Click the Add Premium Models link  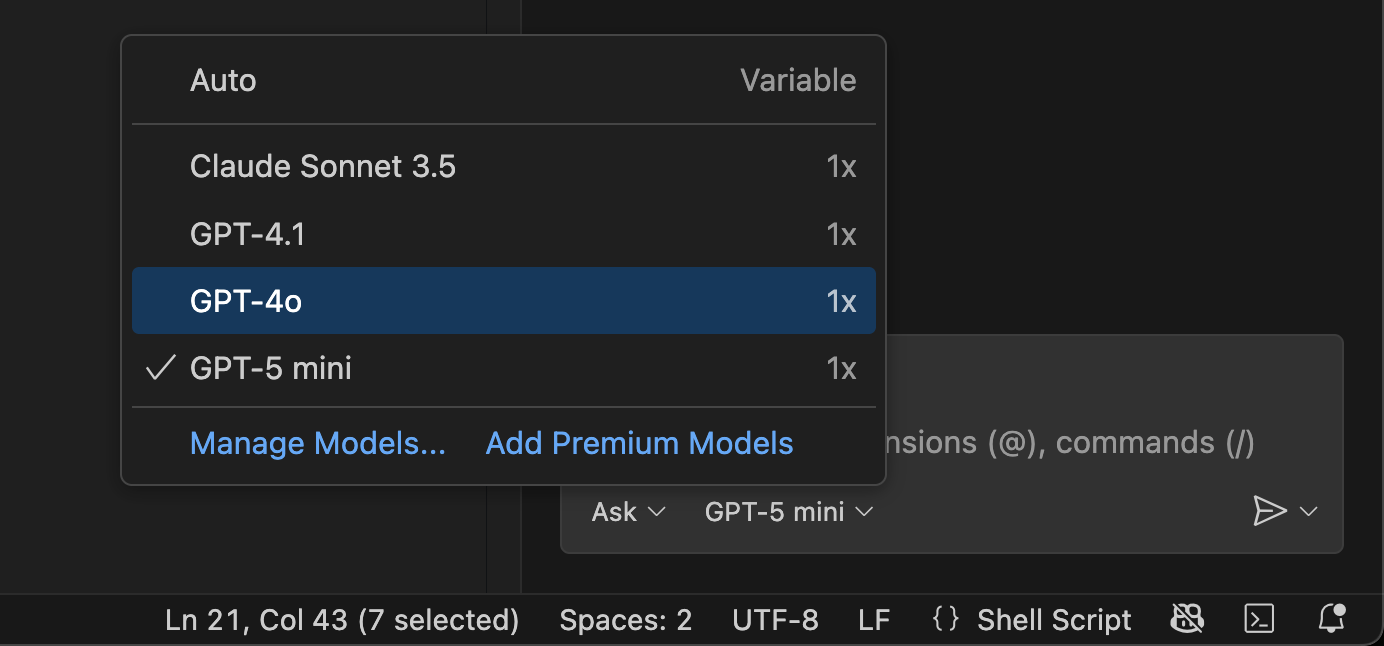pos(639,443)
